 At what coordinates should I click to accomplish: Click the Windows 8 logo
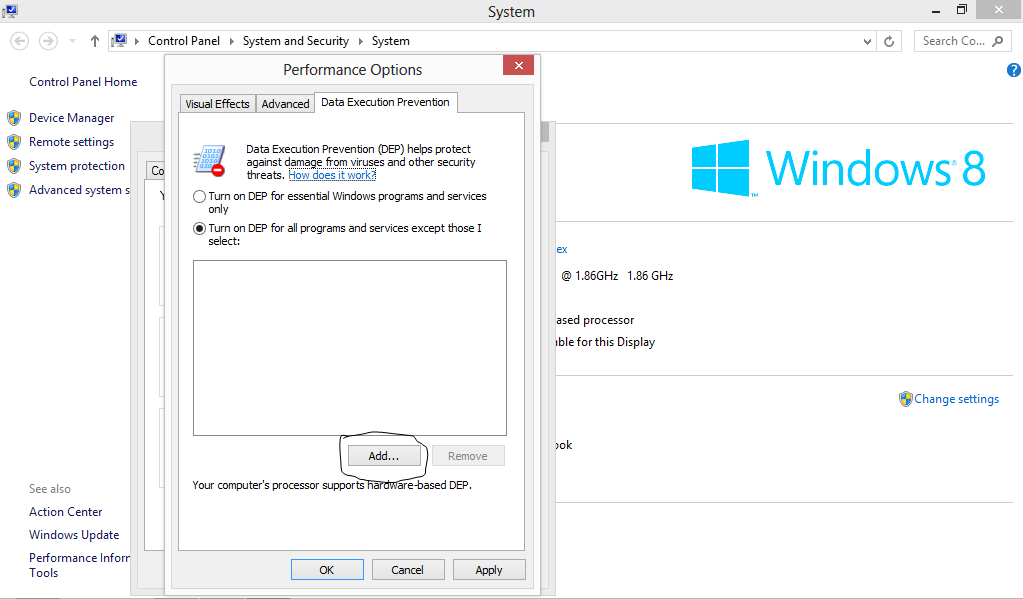(x=838, y=168)
